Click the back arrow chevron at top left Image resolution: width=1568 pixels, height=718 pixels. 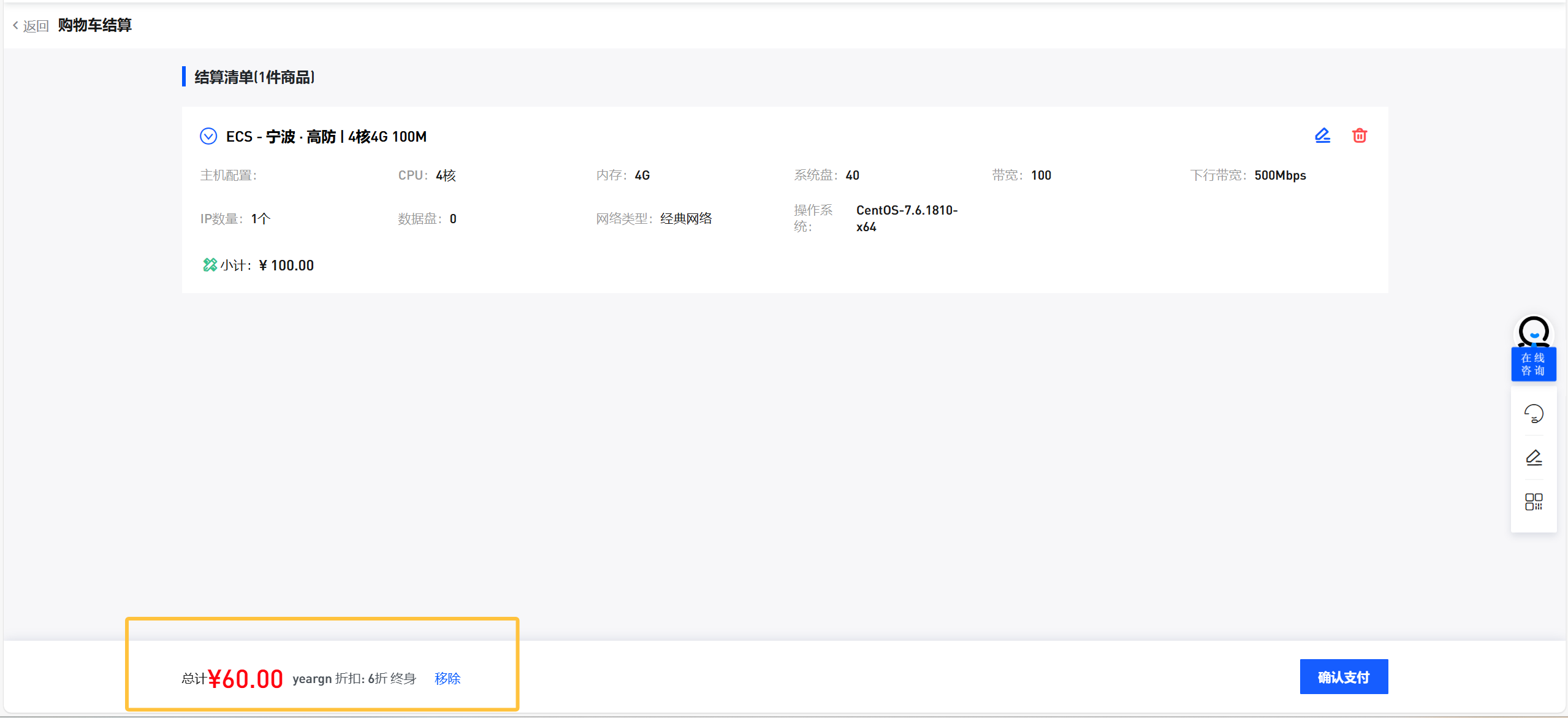(15, 25)
